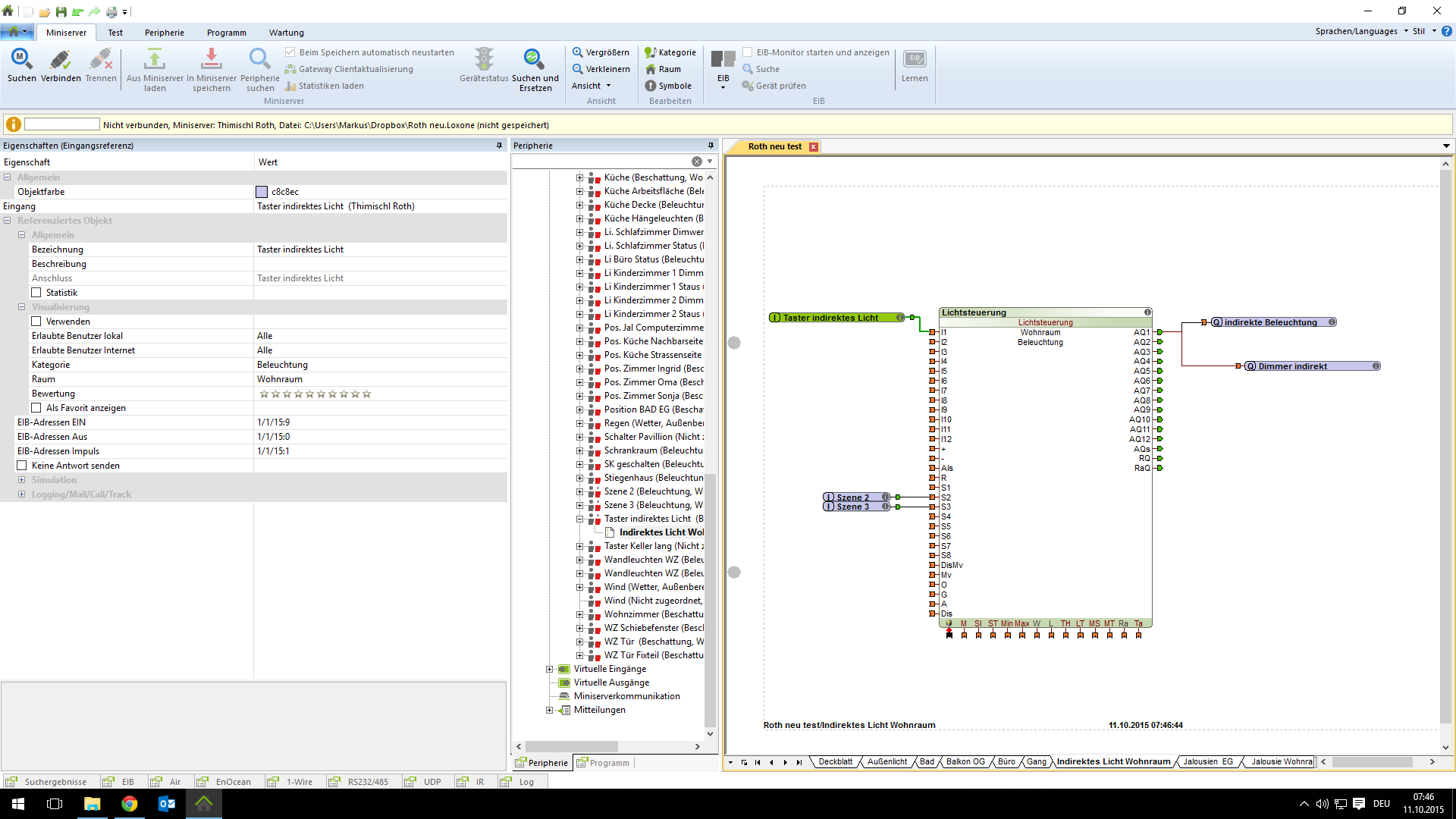This screenshot has width=1456, height=819.
Task: Open the Ansicht dropdown in ribbon
Action: pyautogui.click(x=591, y=86)
